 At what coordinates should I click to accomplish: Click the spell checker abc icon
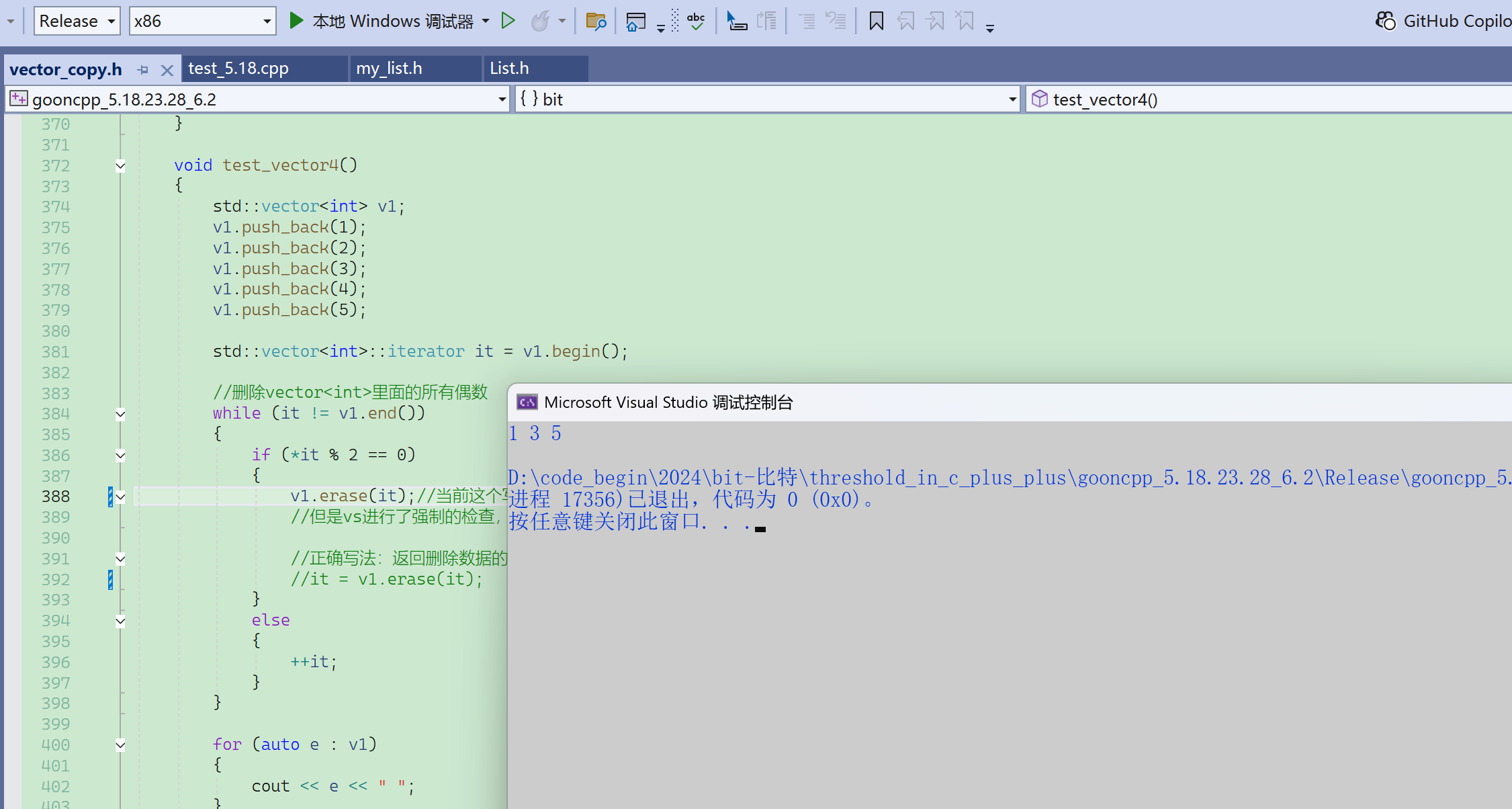click(696, 22)
